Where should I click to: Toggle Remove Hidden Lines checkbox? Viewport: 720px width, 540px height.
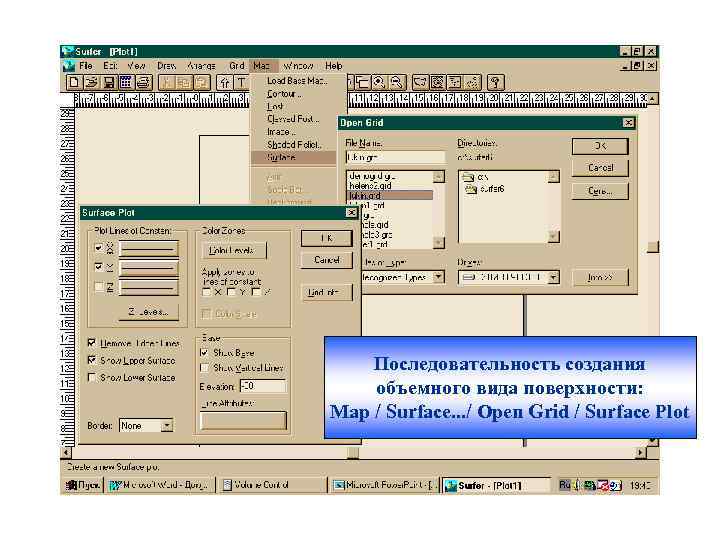coord(92,343)
